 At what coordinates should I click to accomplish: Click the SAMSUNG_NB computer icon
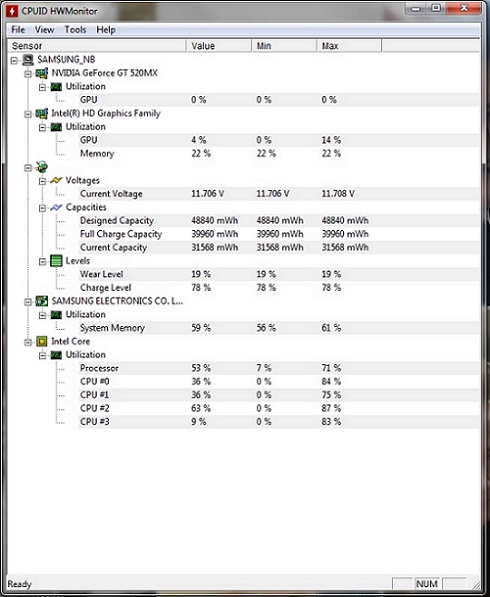[27, 60]
